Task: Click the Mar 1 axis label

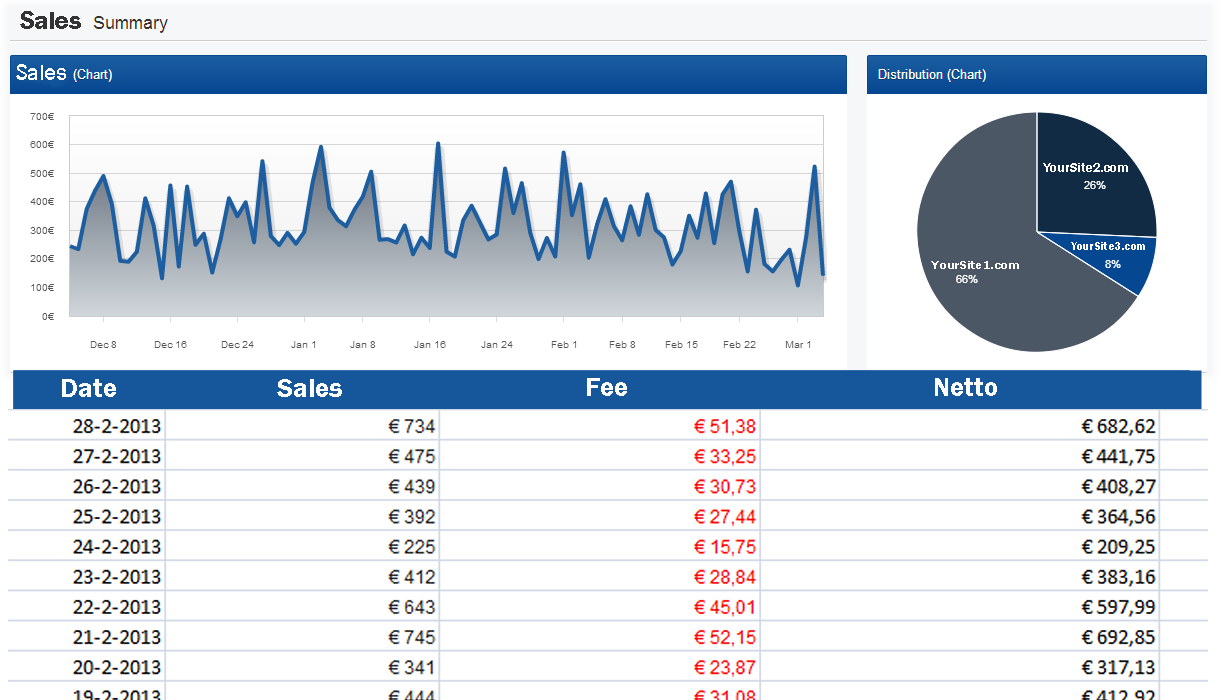Action: pyautogui.click(x=798, y=344)
